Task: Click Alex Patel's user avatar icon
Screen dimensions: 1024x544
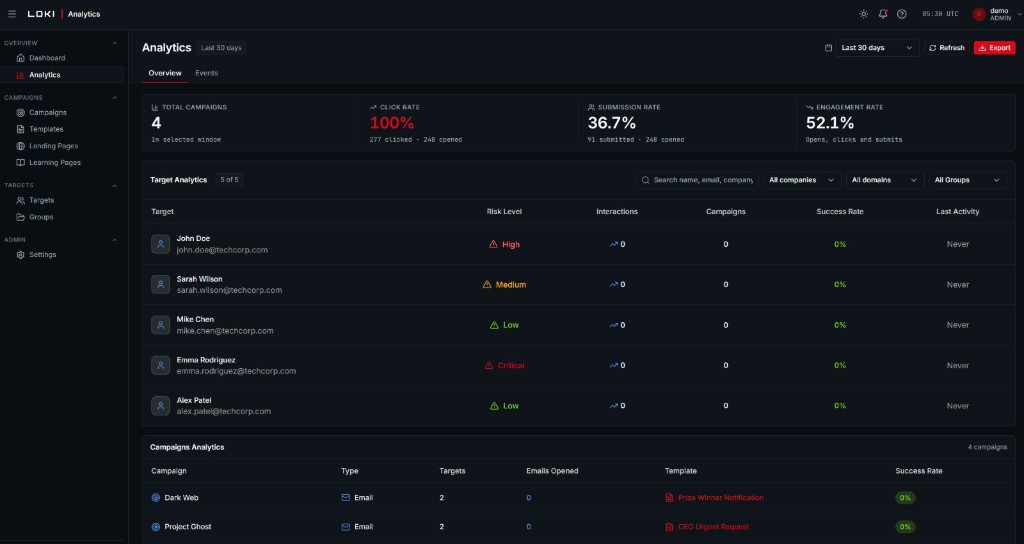Action: pos(161,406)
